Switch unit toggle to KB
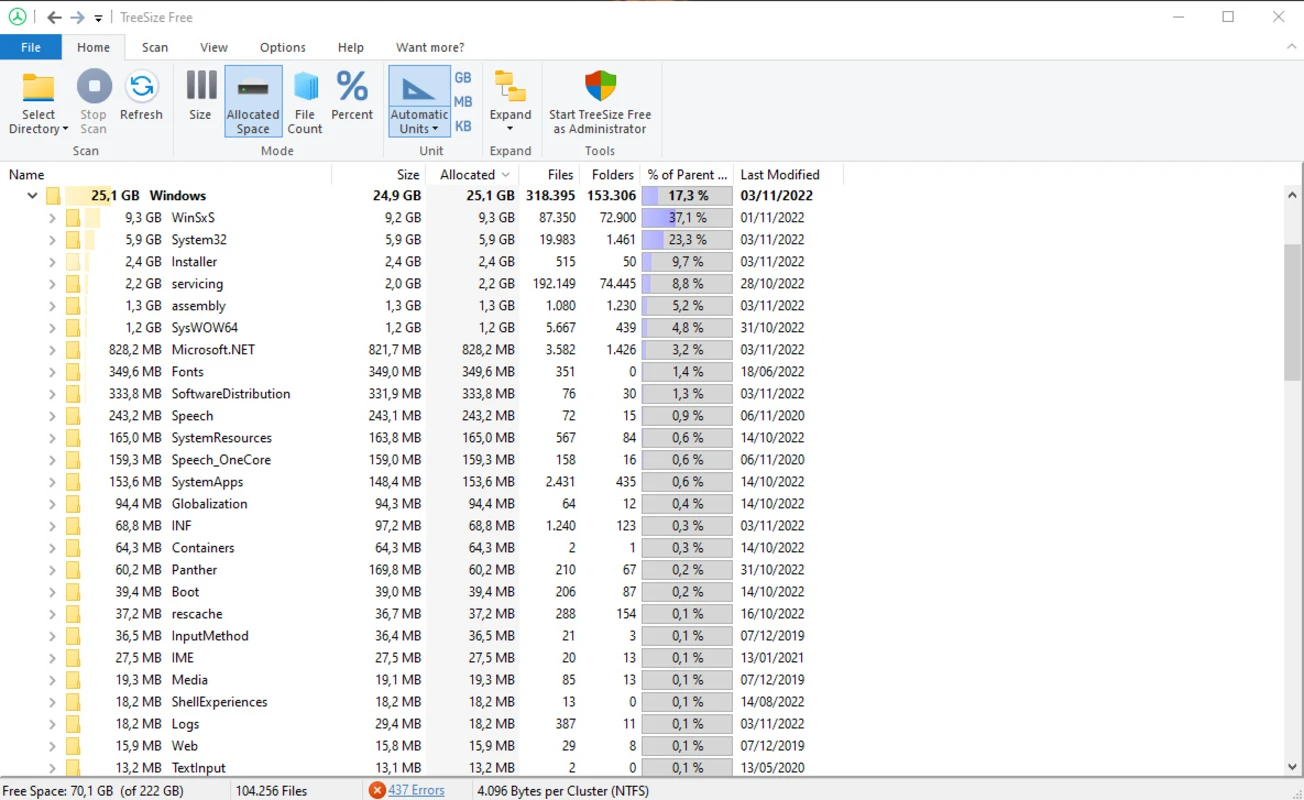1304x800 pixels. 462,125
